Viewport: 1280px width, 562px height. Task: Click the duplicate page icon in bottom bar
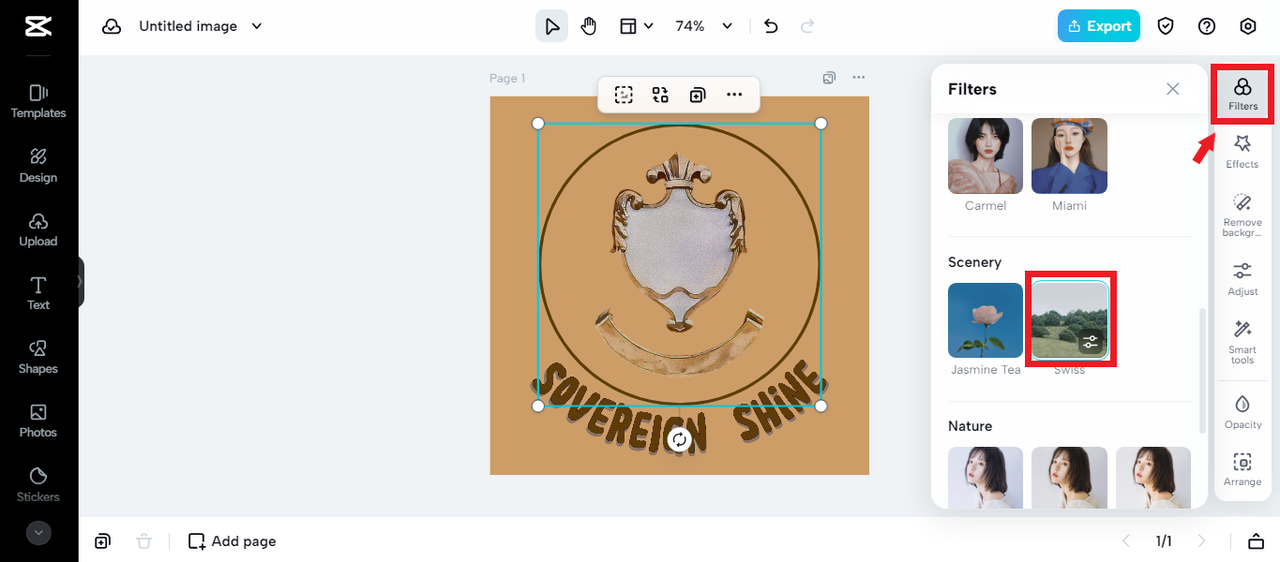coord(103,541)
